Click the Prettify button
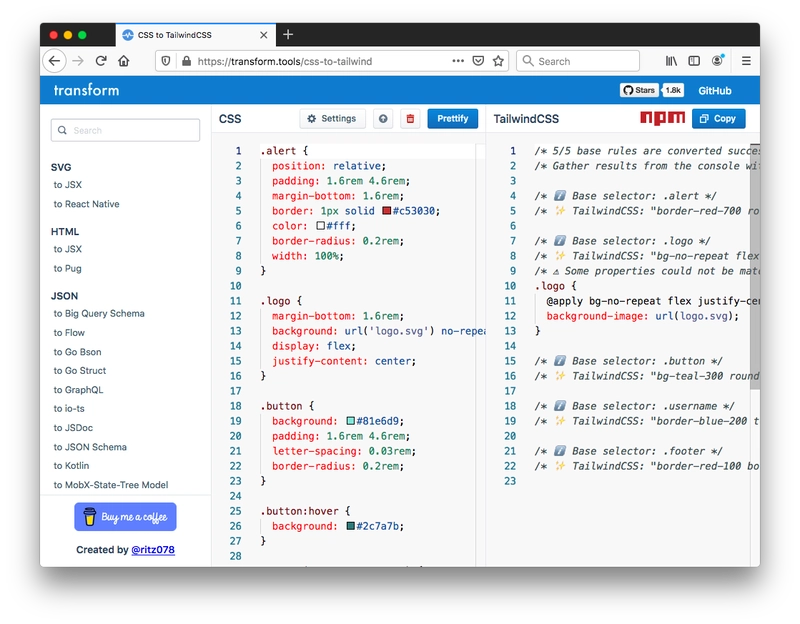The width and height of the screenshot is (800, 624). 453,119
